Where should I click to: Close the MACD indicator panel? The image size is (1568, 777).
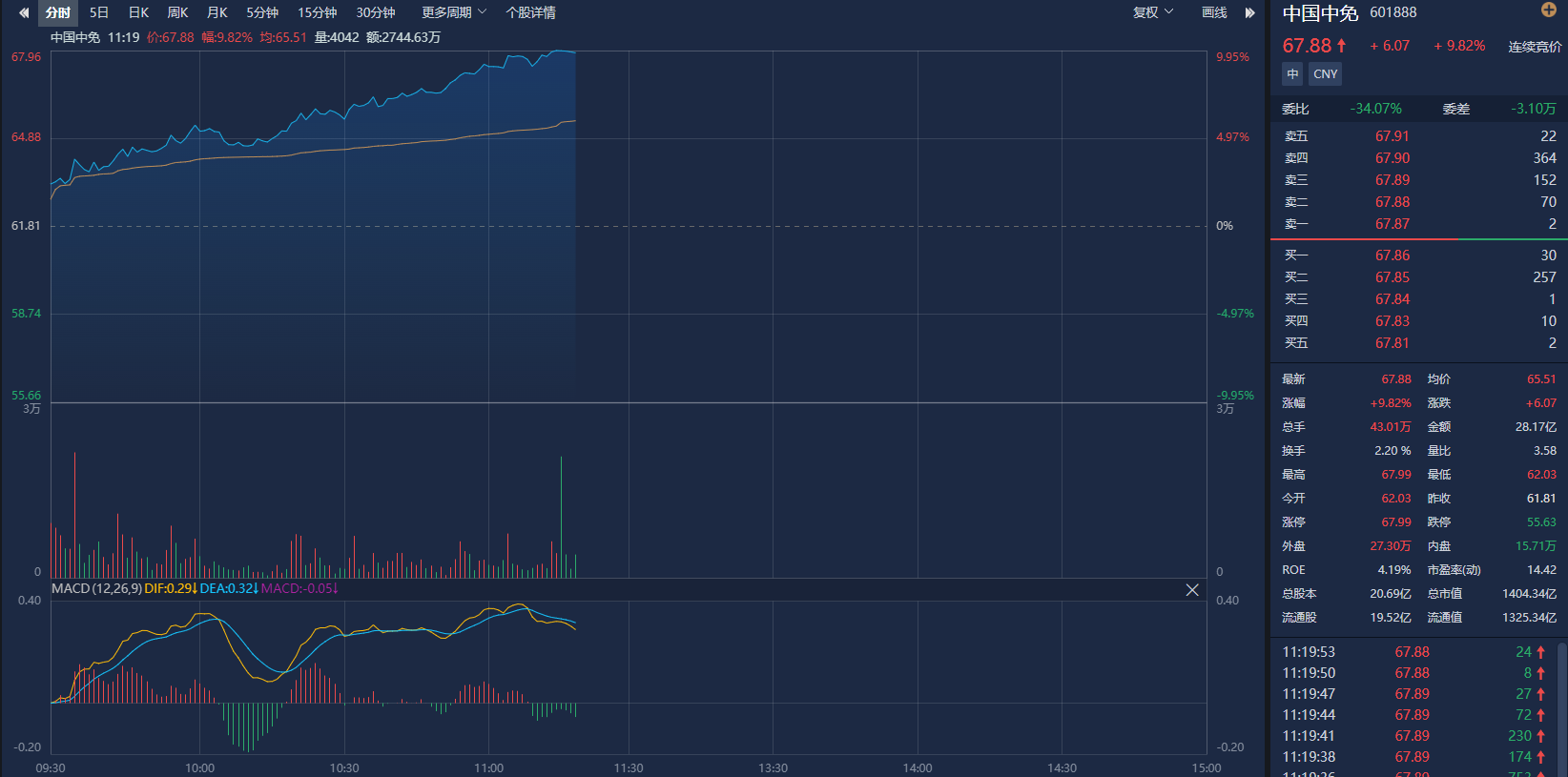(1192, 590)
